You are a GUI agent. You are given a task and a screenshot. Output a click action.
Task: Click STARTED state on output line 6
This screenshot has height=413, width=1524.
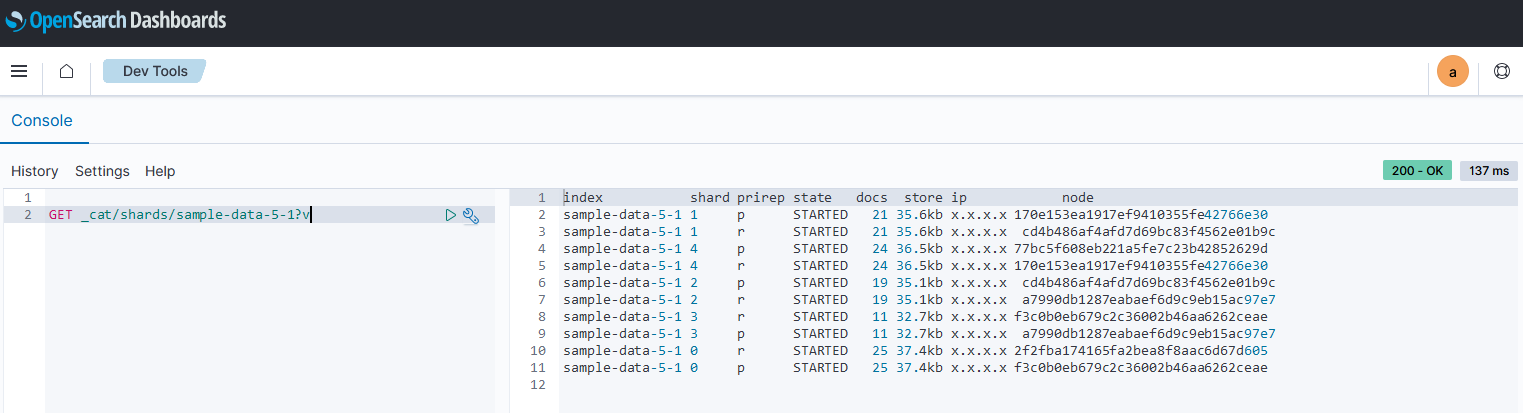[x=821, y=283]
